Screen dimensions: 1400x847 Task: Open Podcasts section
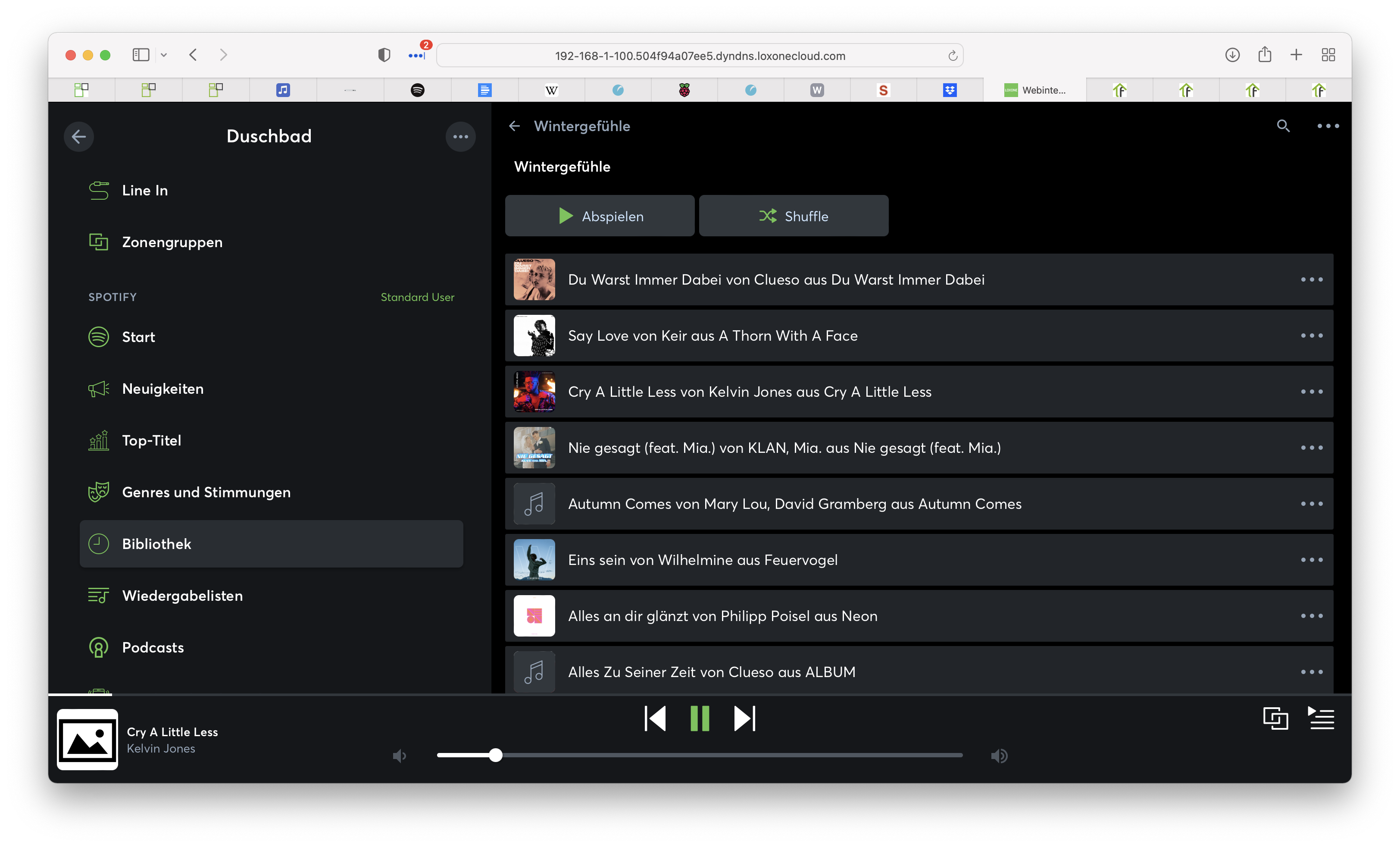(x=271, y=647)
